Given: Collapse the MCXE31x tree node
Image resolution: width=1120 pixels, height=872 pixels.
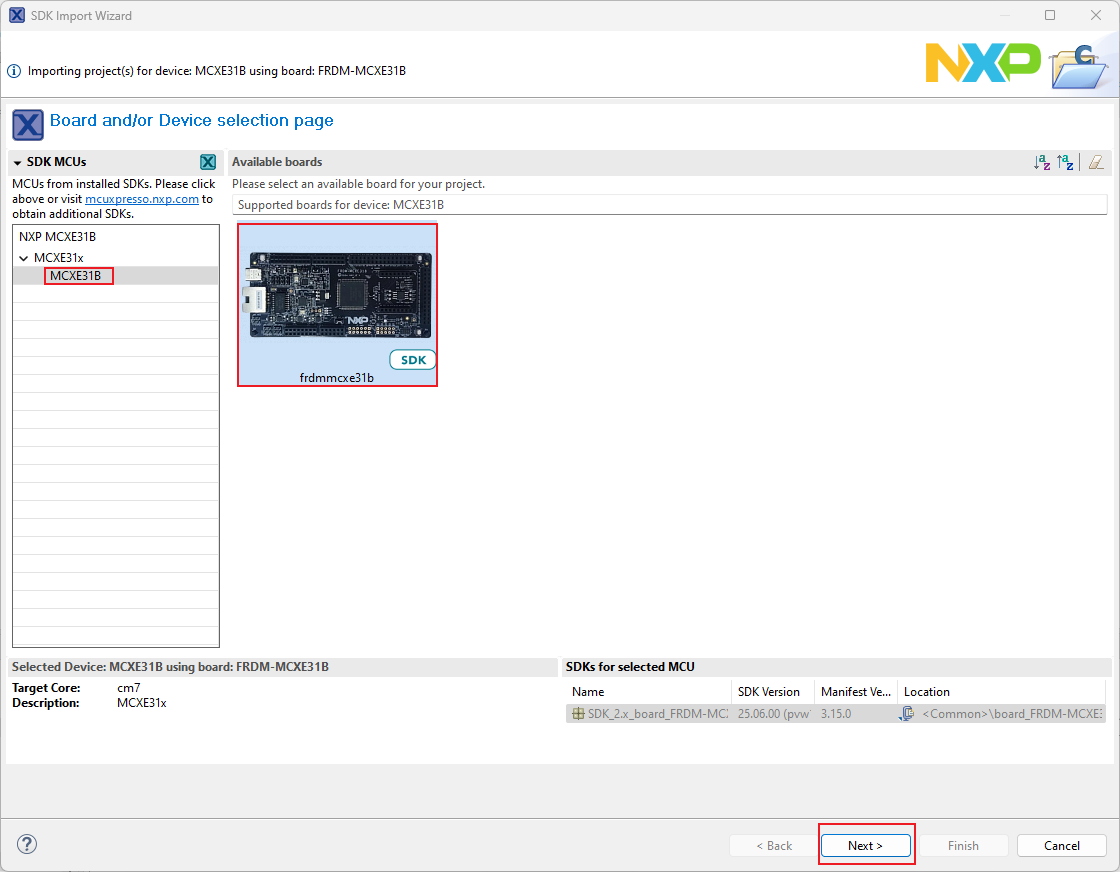Looking at the screenshot, I should pos(24,258).
